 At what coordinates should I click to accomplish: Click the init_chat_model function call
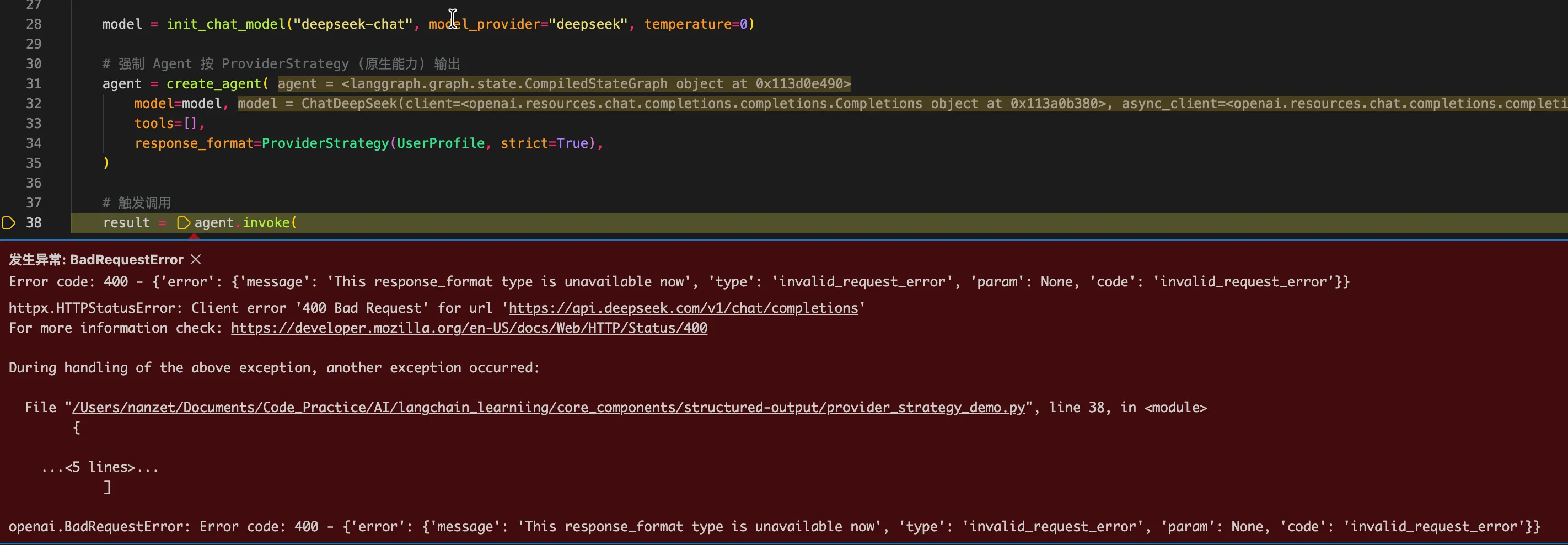(226, 24)
